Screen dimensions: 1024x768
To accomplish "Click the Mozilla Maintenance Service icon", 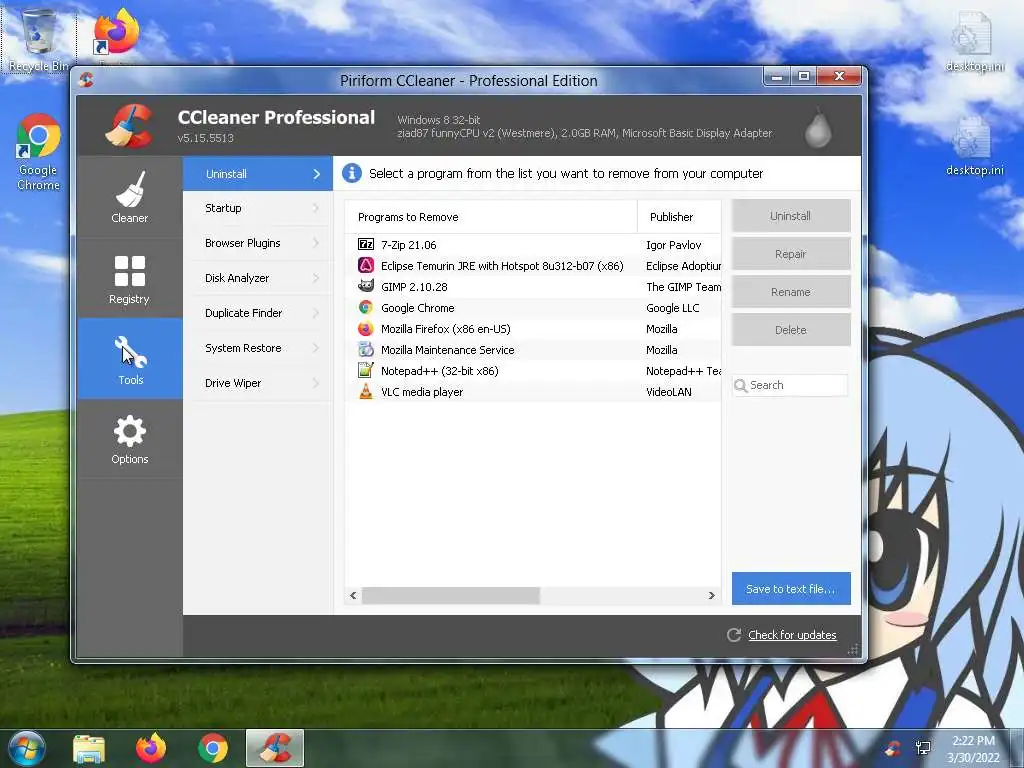I will [x=366, y=349].
